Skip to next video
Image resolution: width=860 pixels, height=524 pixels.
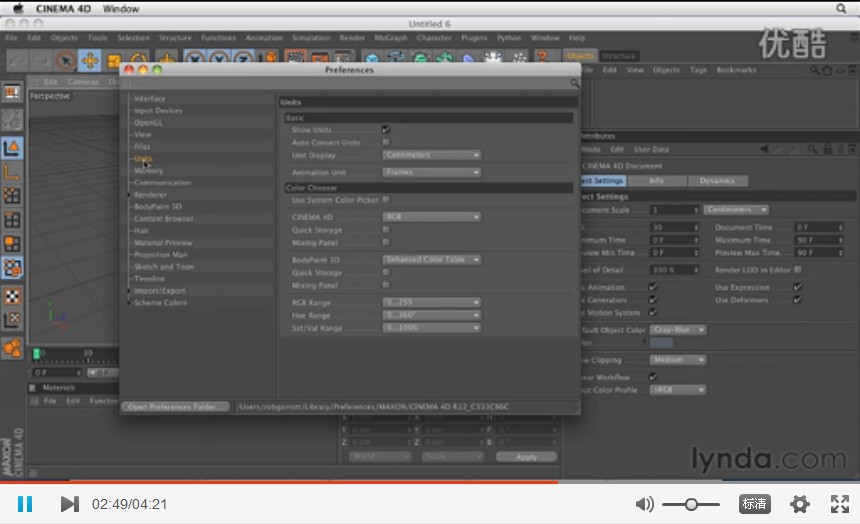click(x=70, y=504)
